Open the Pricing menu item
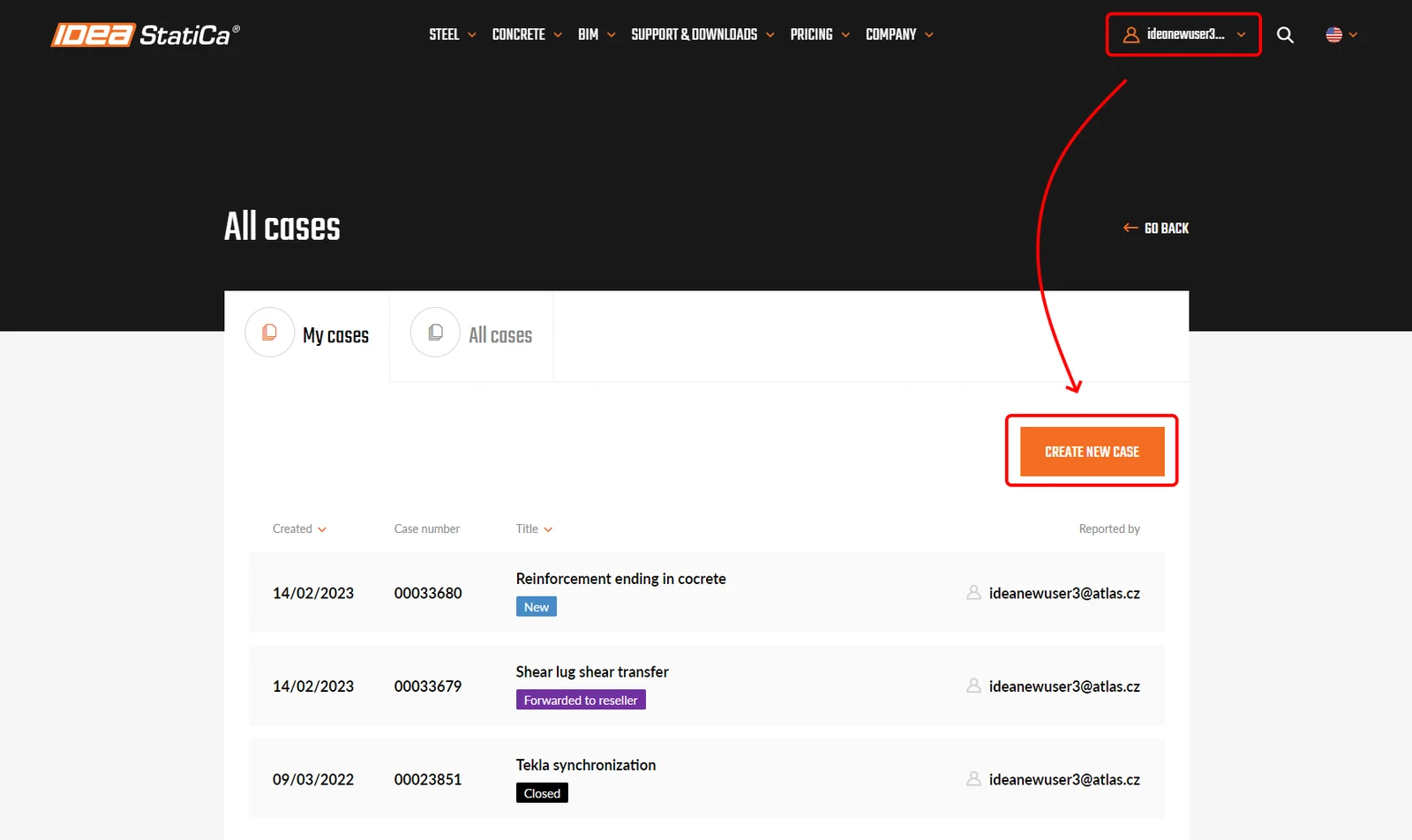The width and height of the screenshot is (1412, 840). [x=820, y=34]
